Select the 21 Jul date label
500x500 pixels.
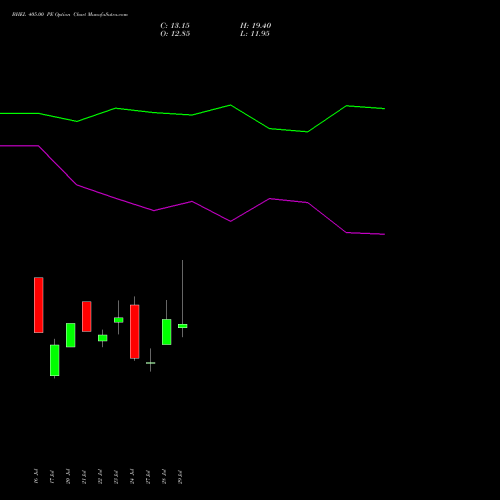coord(84,476)
